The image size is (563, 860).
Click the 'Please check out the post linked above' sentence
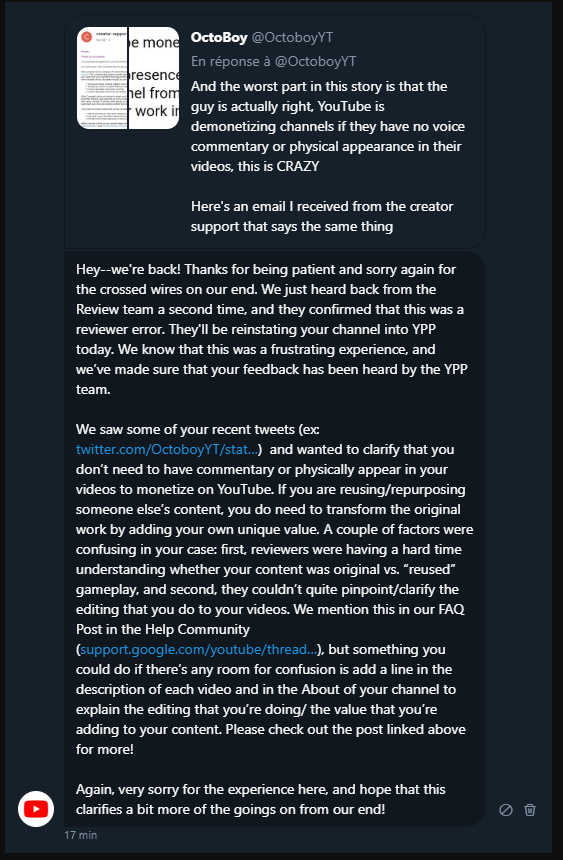point(271,739)
